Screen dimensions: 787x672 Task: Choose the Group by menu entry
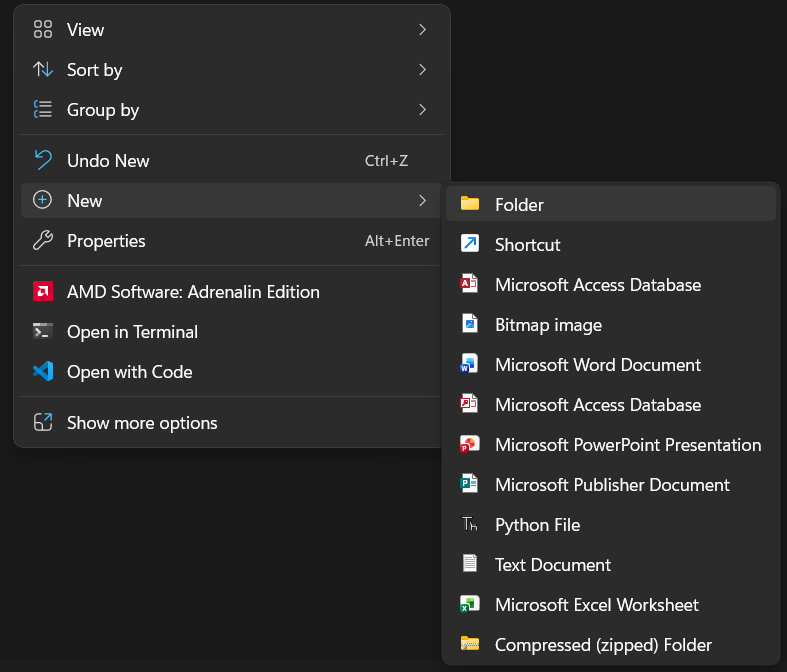[231, 110]
